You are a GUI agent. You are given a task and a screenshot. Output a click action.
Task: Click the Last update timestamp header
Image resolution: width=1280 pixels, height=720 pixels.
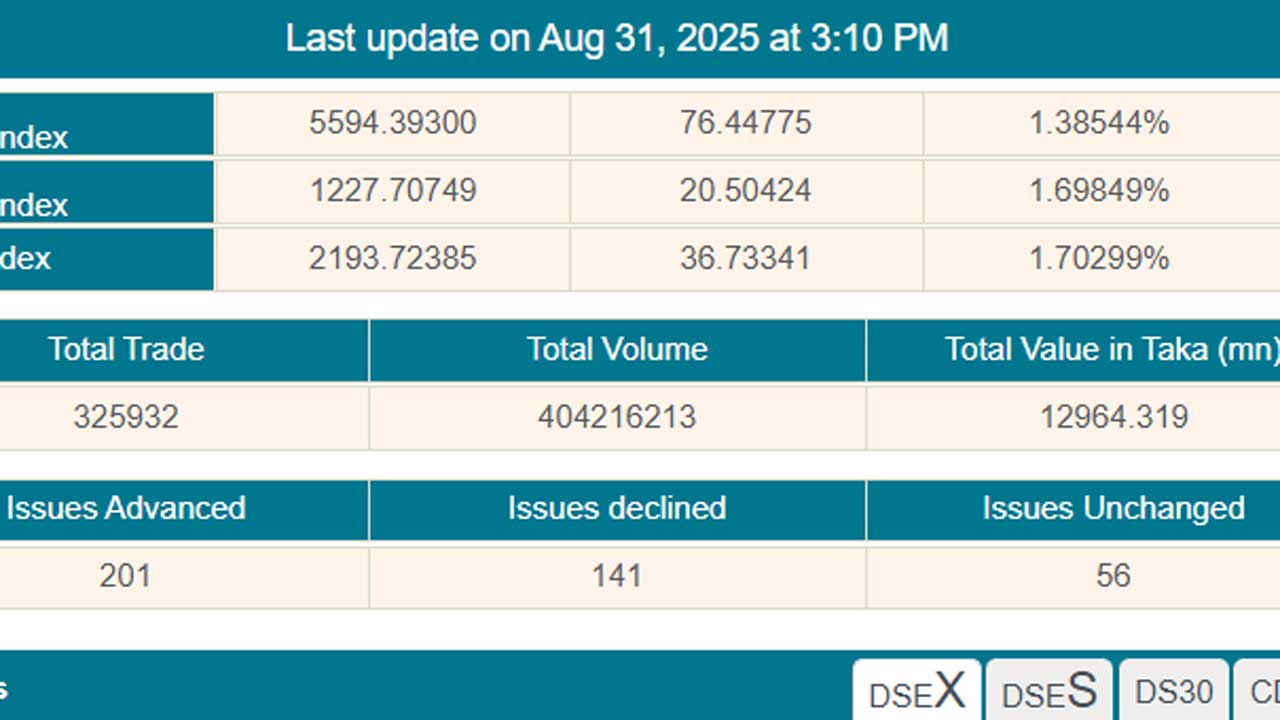617,38
